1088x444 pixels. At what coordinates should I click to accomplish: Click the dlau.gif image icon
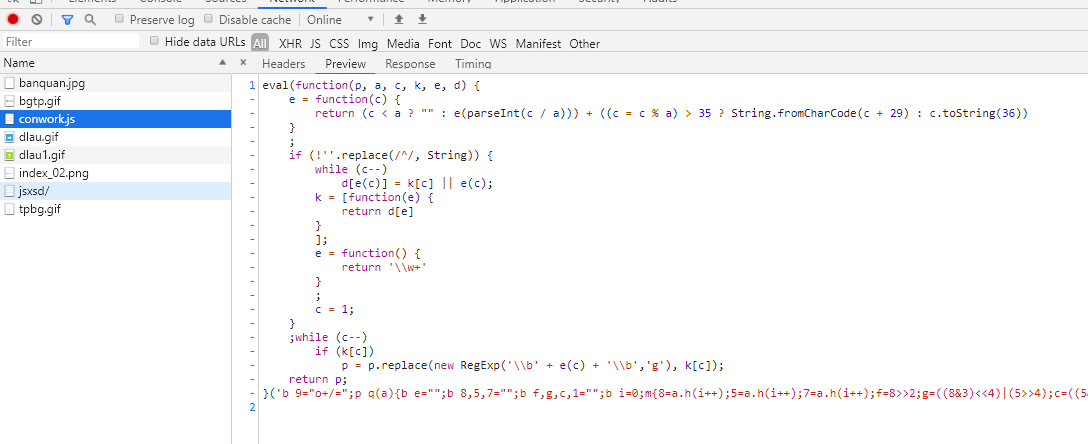[10, 137]
